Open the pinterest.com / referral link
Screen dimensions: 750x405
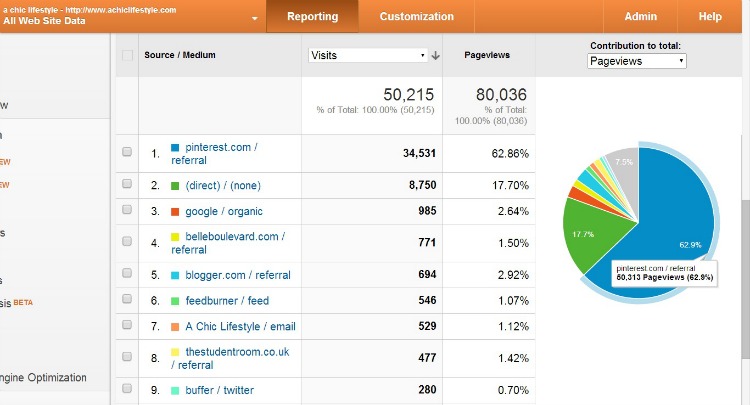[x=214, y=153]
